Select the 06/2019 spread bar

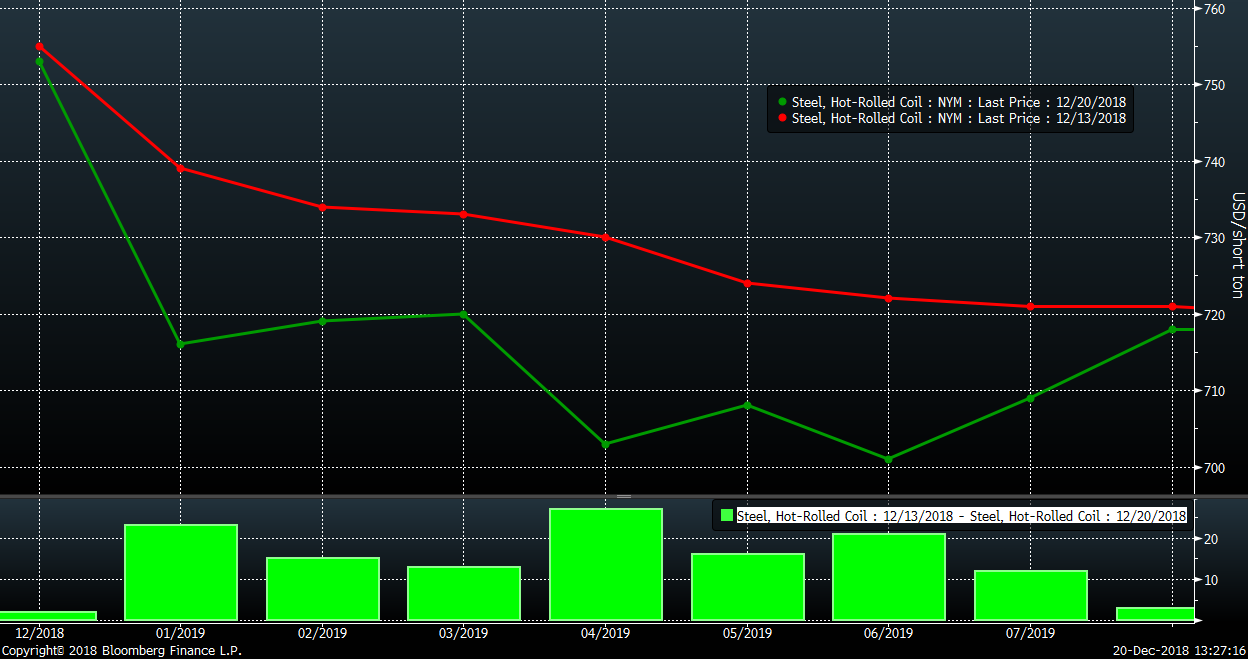(889, 576)
